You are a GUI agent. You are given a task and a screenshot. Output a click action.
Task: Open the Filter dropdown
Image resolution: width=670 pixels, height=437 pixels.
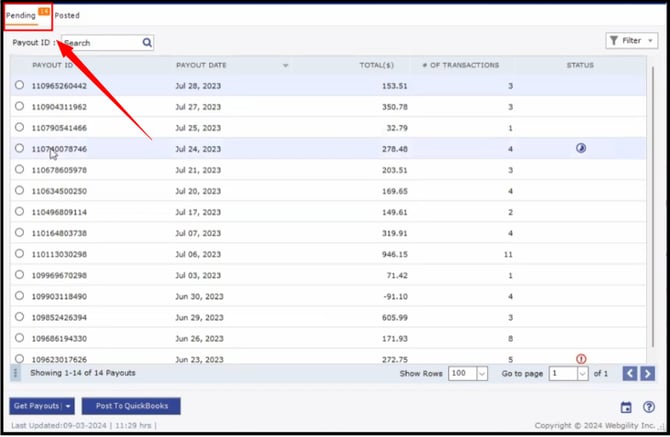pos(630,41)
